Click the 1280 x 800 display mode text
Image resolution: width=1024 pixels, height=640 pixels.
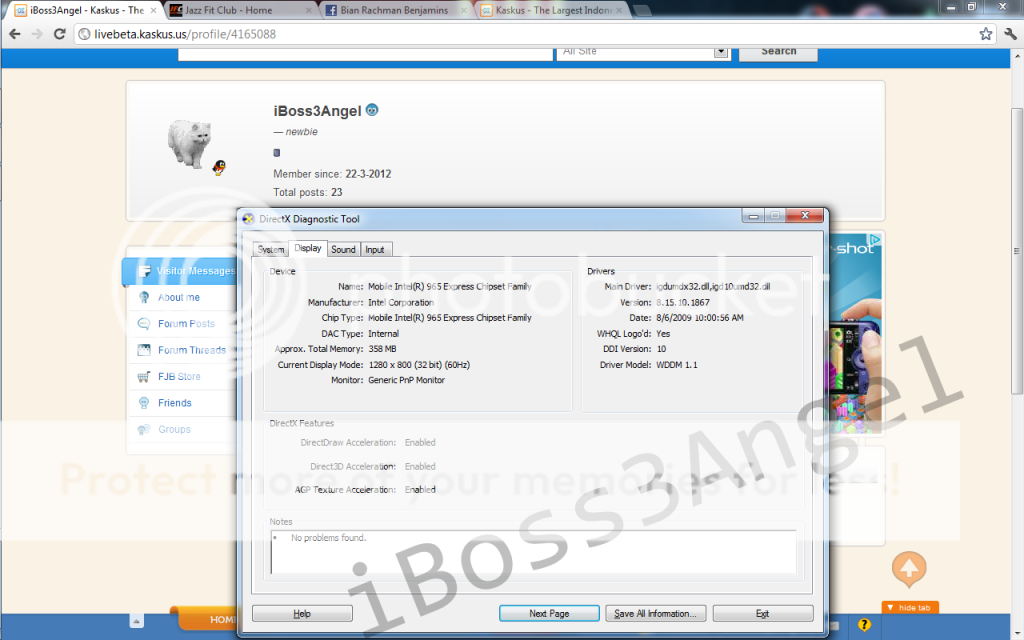[419, 364]
